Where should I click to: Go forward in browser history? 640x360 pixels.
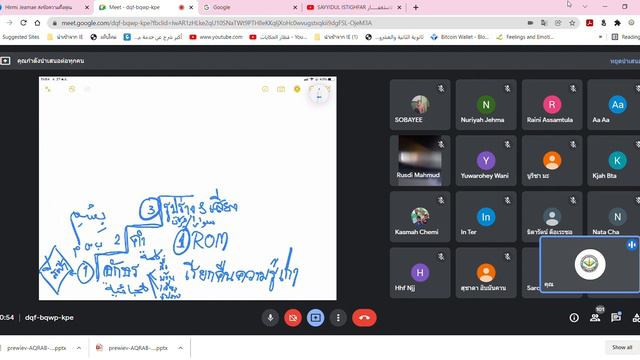[x=9, y=23]
